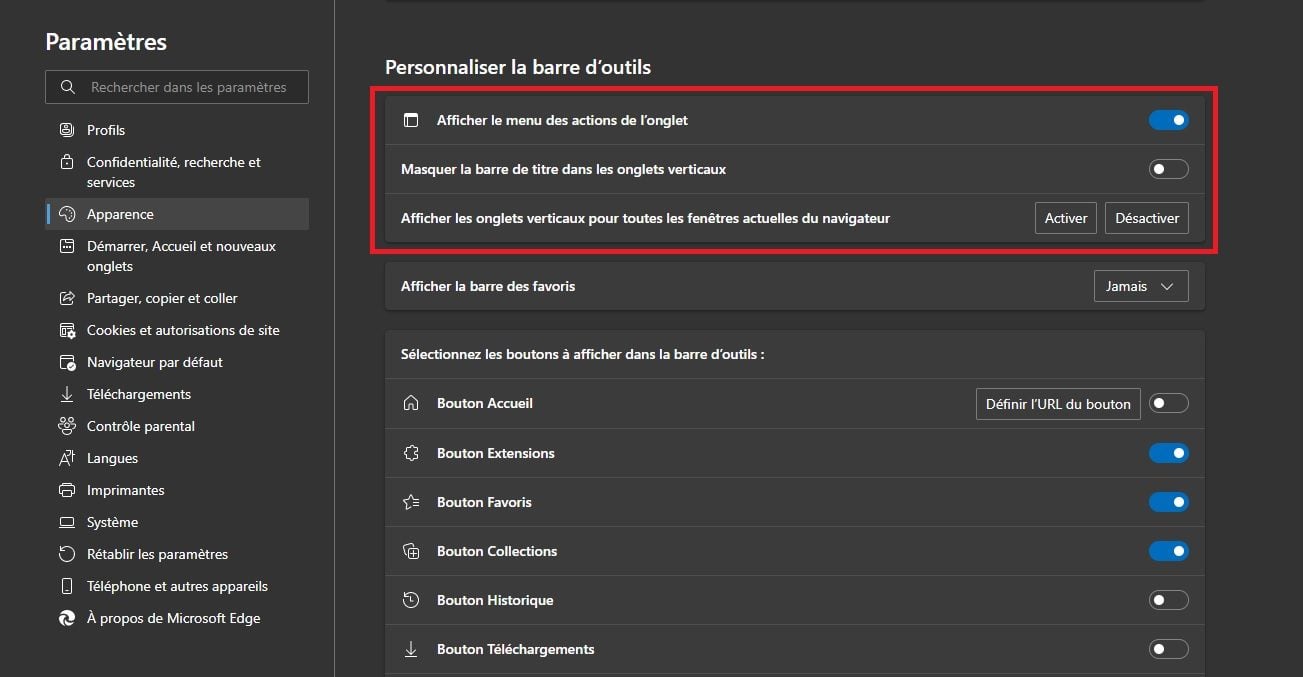Open the favorites bar Jamais dropdown

pos(1140,286)
